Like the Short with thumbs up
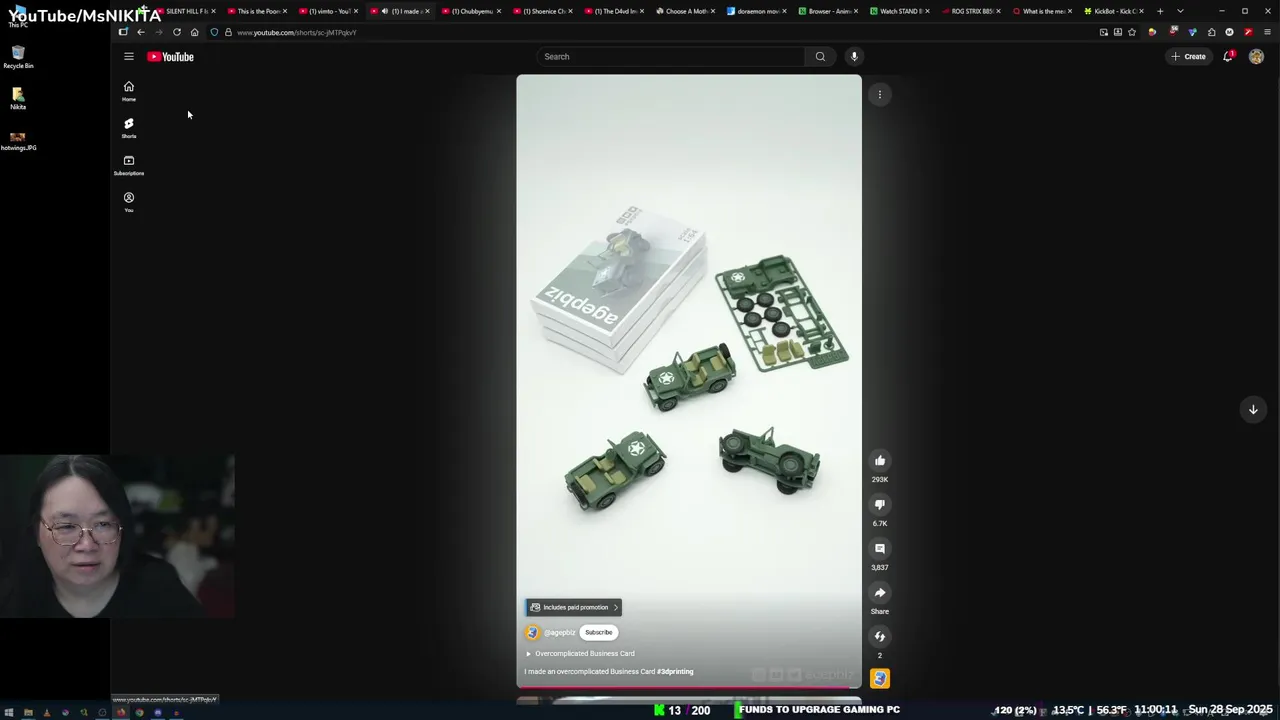This screenshot has height=720, width=1280. [880, 461]
